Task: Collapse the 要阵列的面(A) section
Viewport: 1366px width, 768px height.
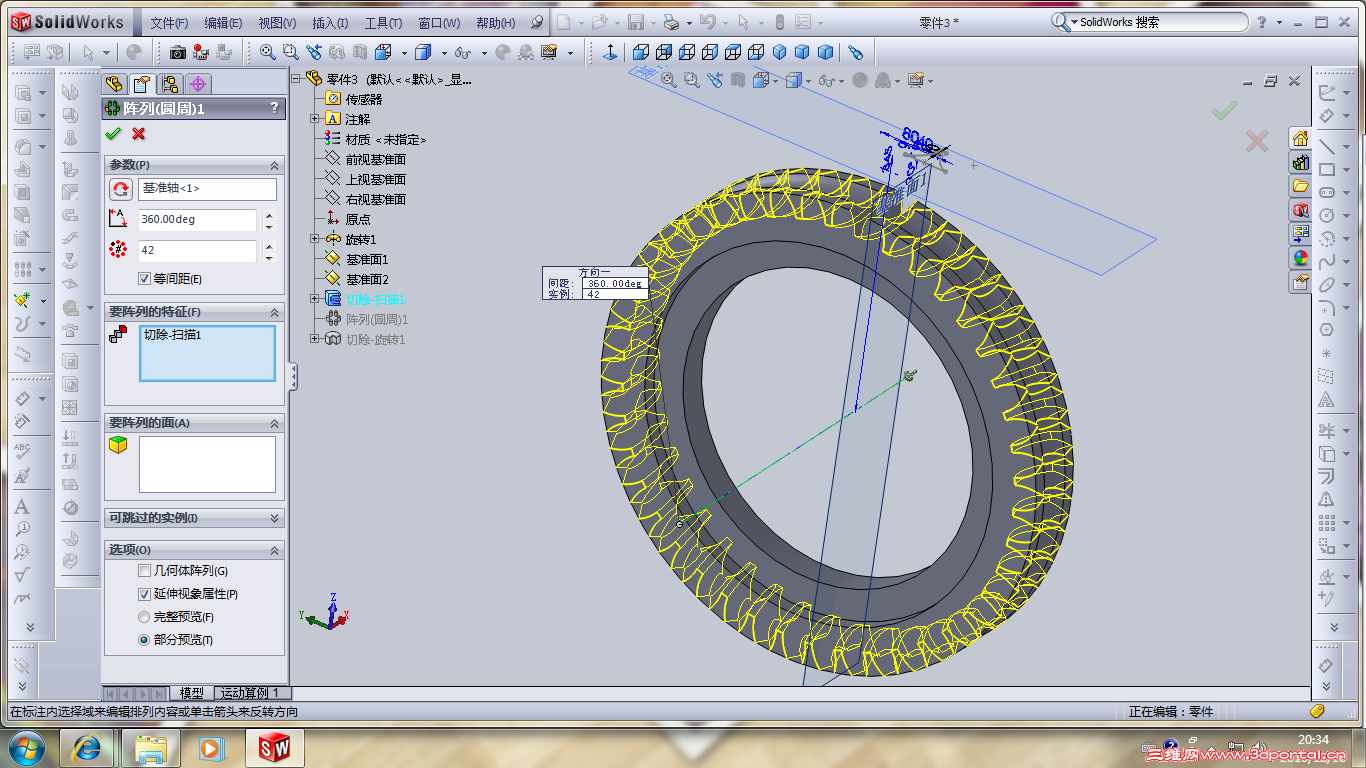Action: point(275,423)
